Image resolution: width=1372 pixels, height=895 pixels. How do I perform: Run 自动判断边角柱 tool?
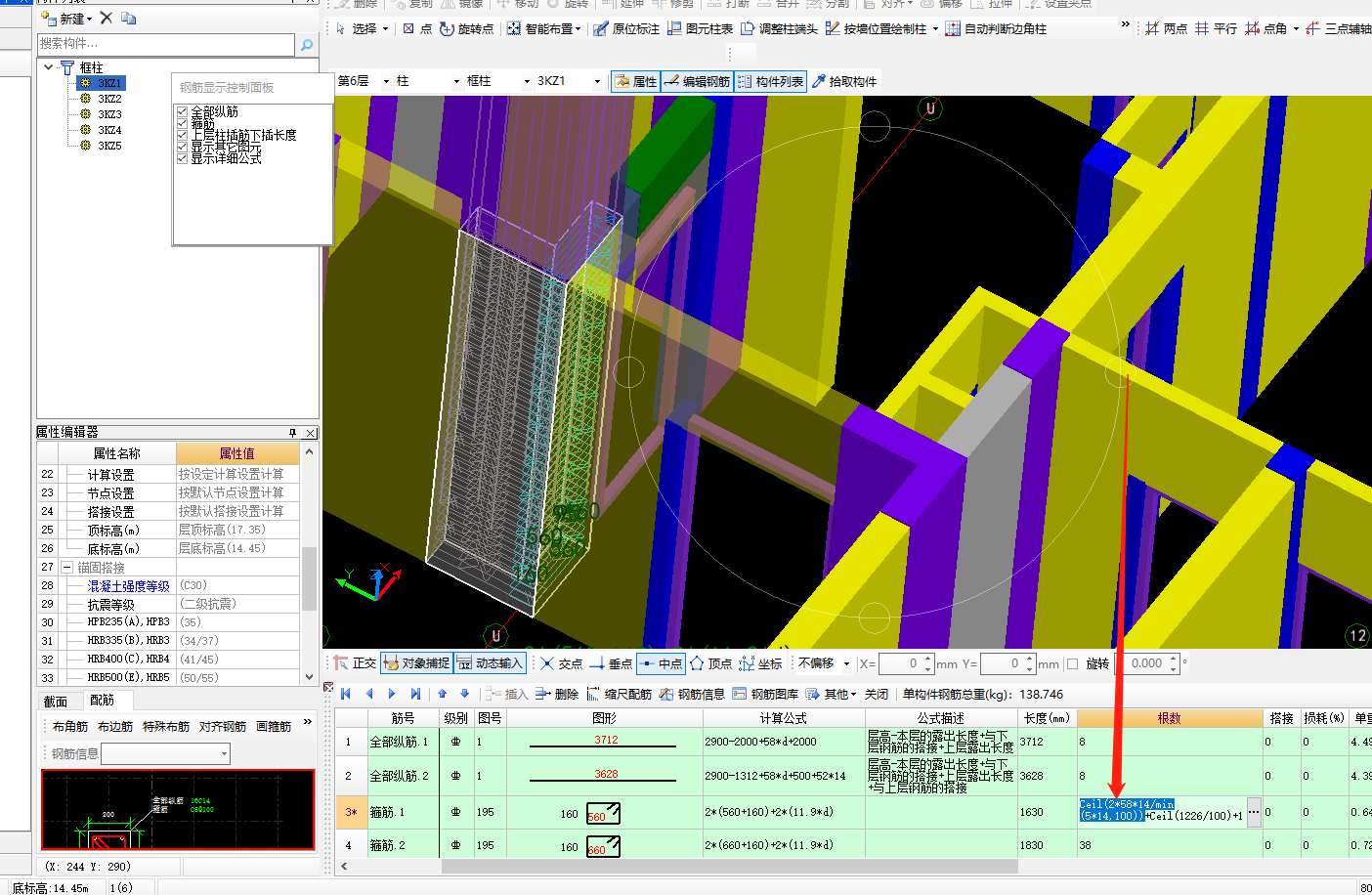pos(996,29)
